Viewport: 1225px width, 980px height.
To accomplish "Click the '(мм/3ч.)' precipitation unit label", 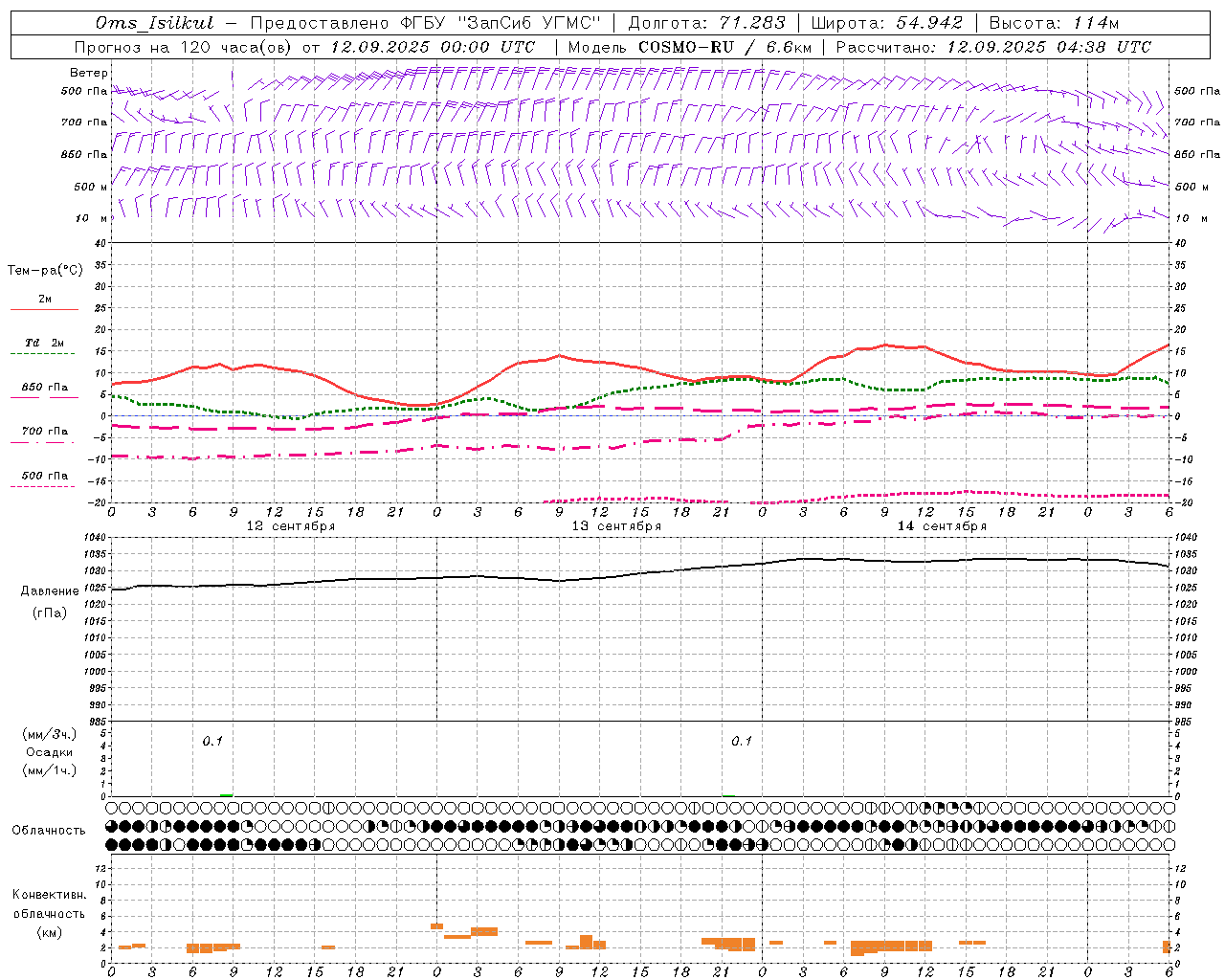I will tap(50, 734).
